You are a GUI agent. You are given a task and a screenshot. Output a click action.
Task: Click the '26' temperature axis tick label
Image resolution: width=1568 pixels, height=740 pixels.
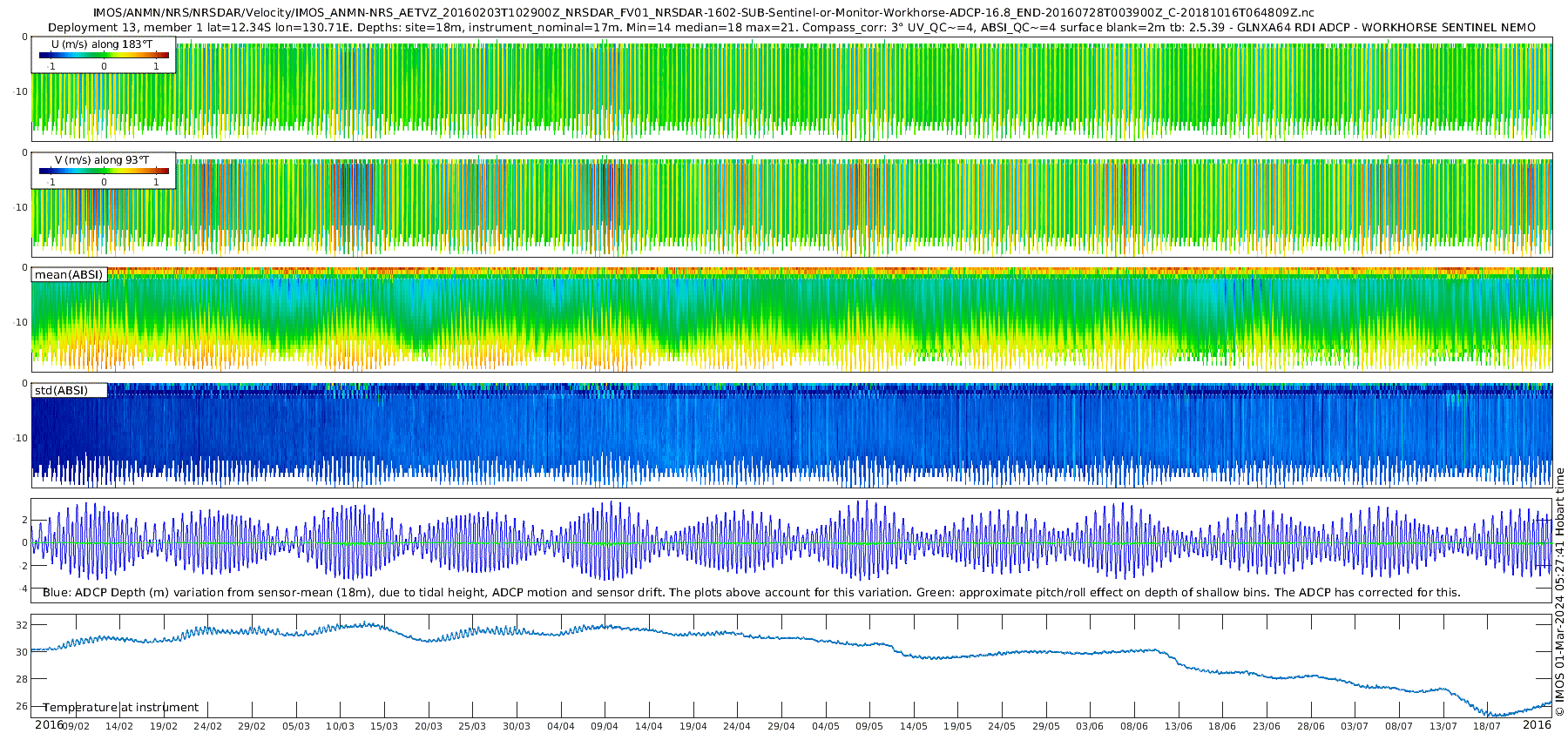point(22,707)
